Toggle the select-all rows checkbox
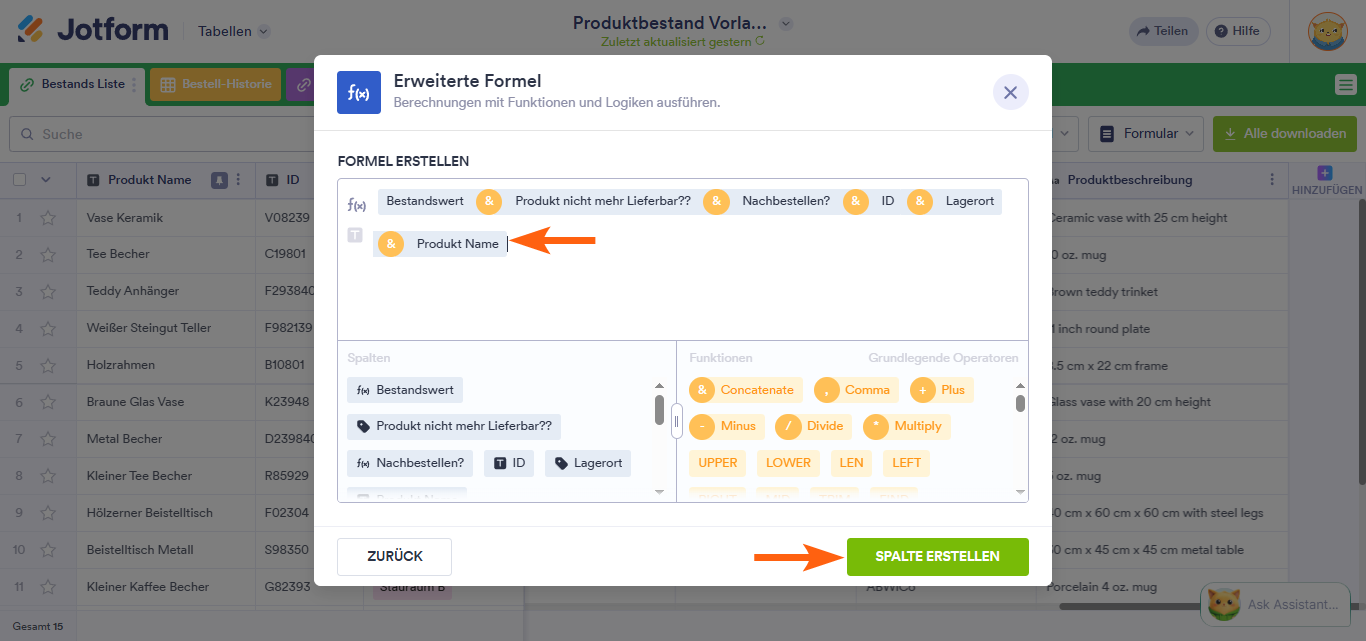 click(19, 180)
